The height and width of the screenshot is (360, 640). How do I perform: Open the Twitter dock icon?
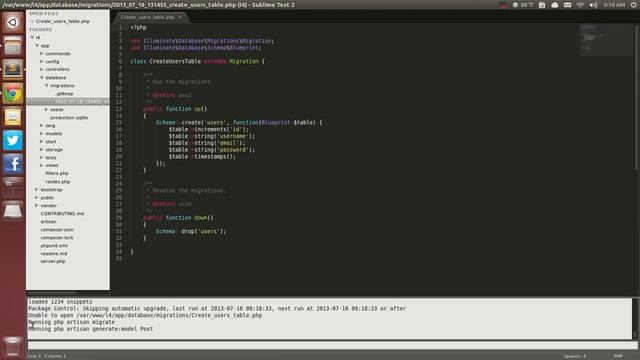click(12, 140)
